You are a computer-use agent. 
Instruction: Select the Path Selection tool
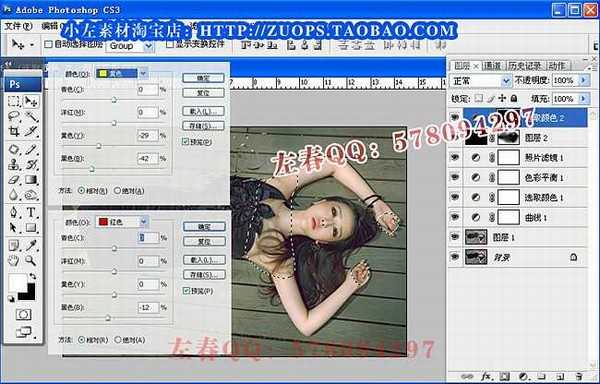pyautogui.click(x=14, y=228)
